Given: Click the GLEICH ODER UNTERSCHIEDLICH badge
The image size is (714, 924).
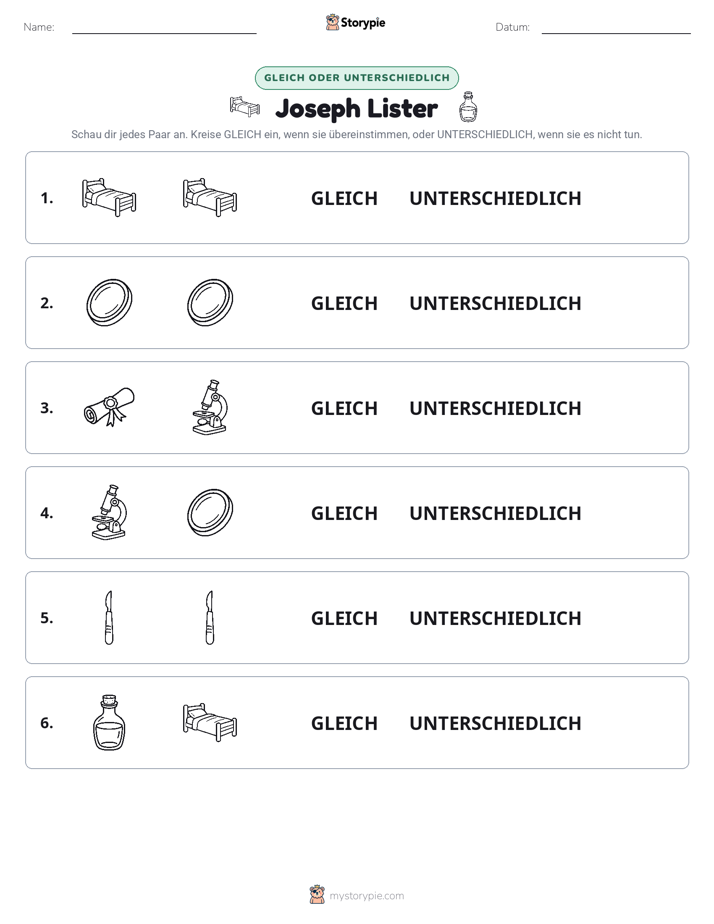Looking at the screenshot, I should tap(357, 78).
